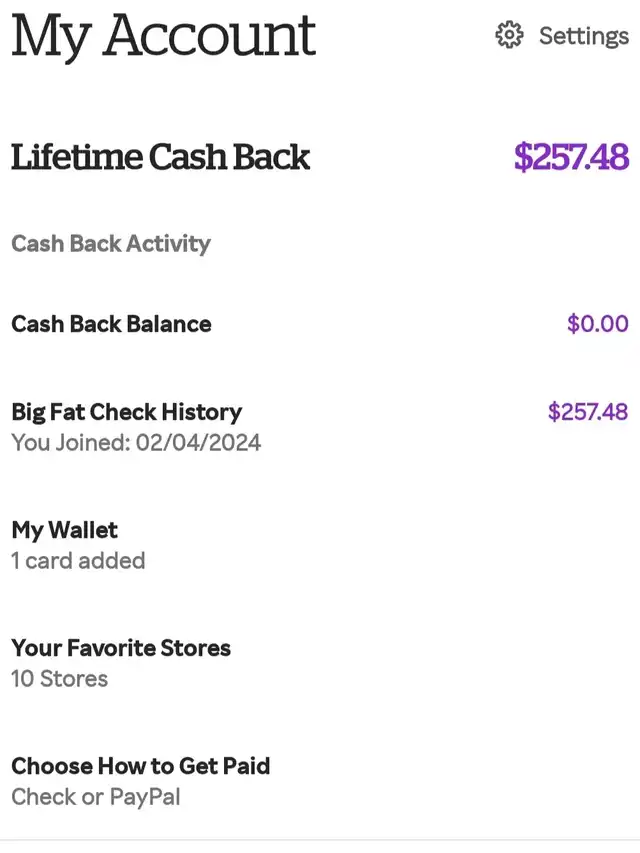Open Your Favorite Stores

[x=121, y=648]
